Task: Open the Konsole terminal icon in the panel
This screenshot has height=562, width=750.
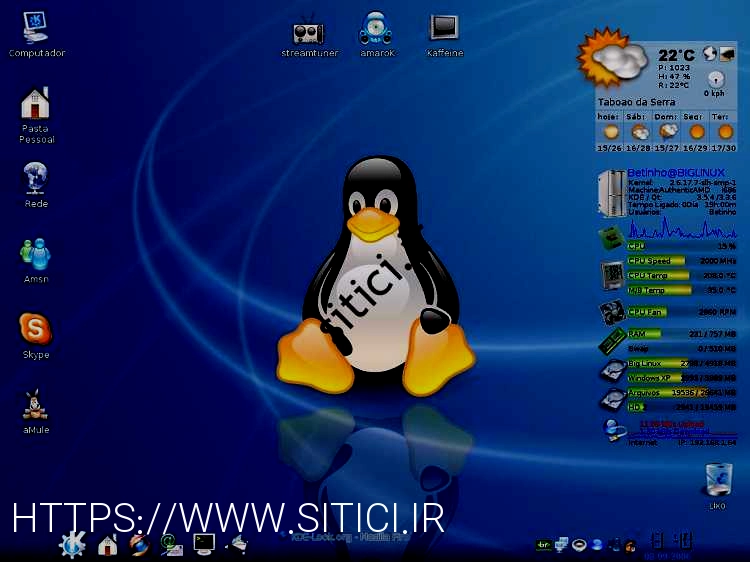Action: click(204, 544)
